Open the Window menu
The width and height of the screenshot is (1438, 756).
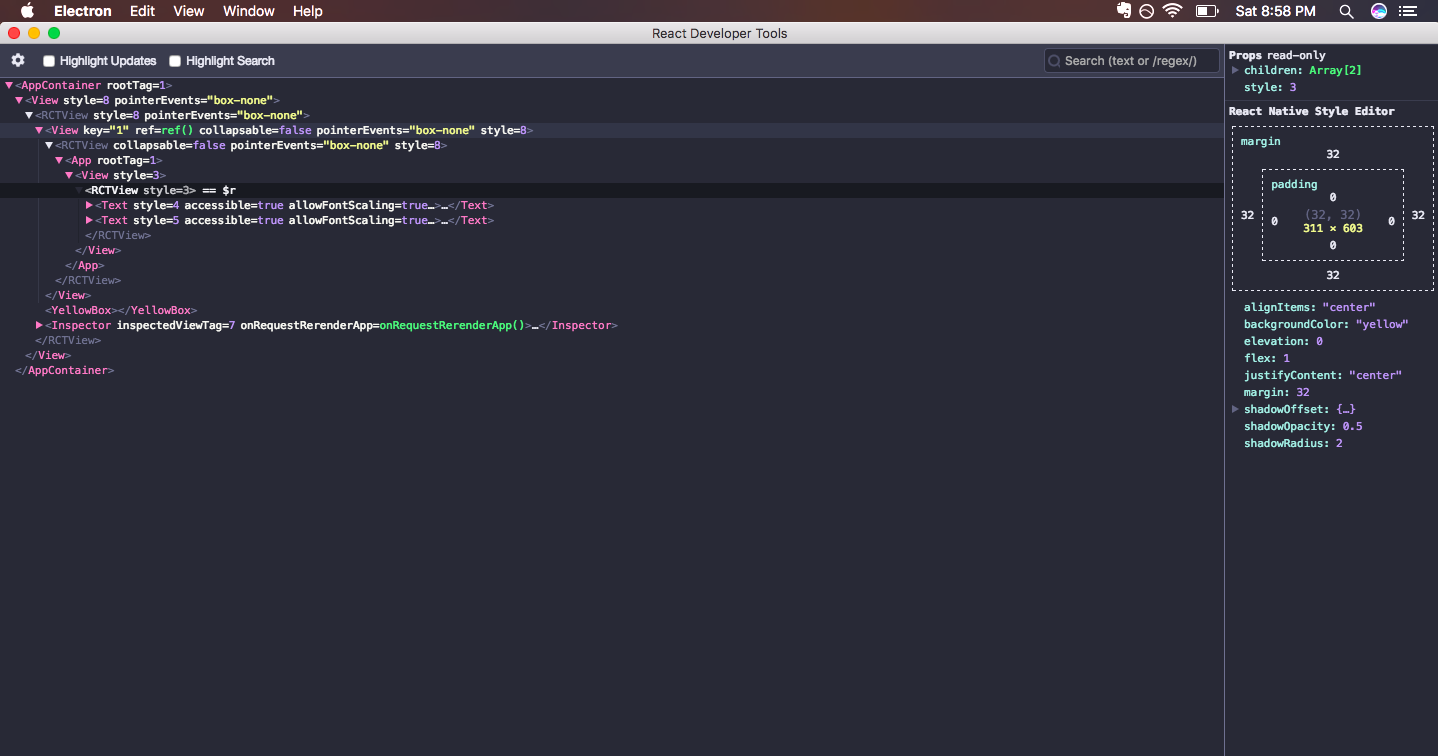point(248,11)
